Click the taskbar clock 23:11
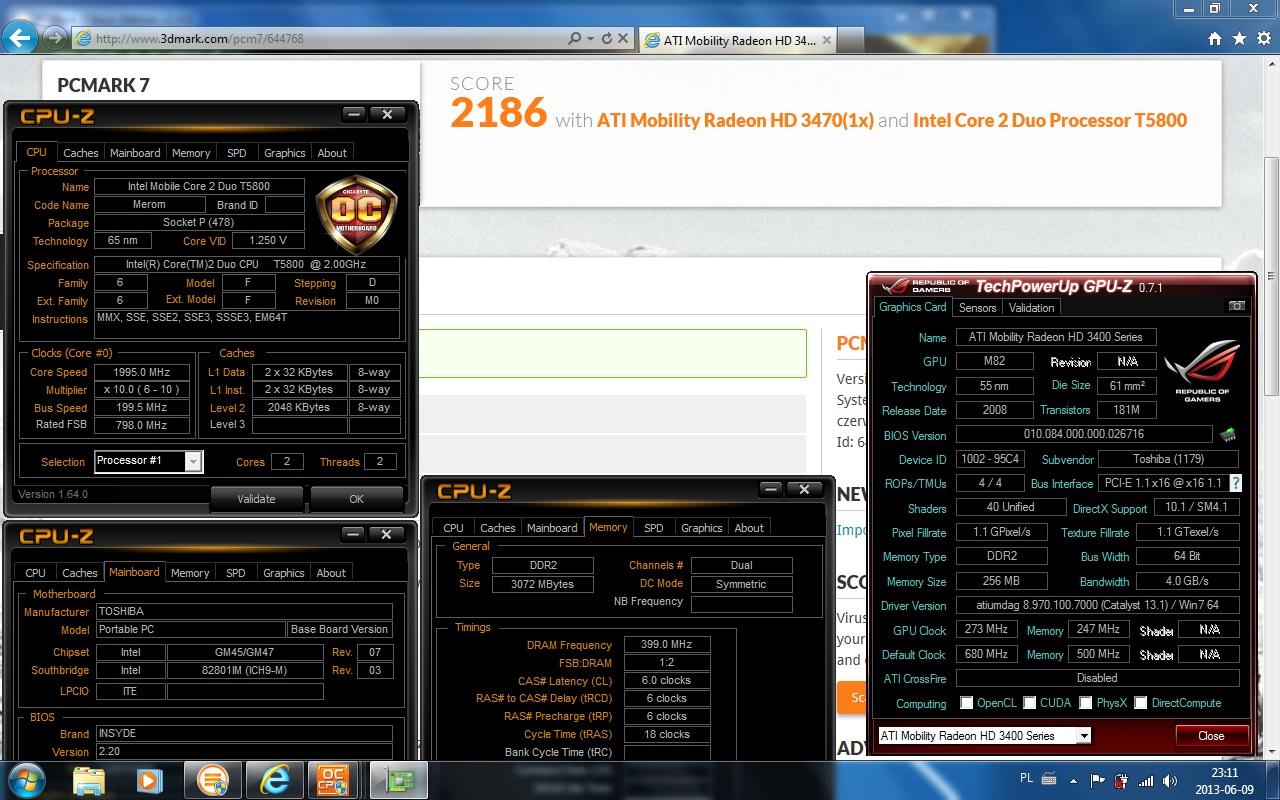Viewport: 1280px width, 800px height. 1224,773
